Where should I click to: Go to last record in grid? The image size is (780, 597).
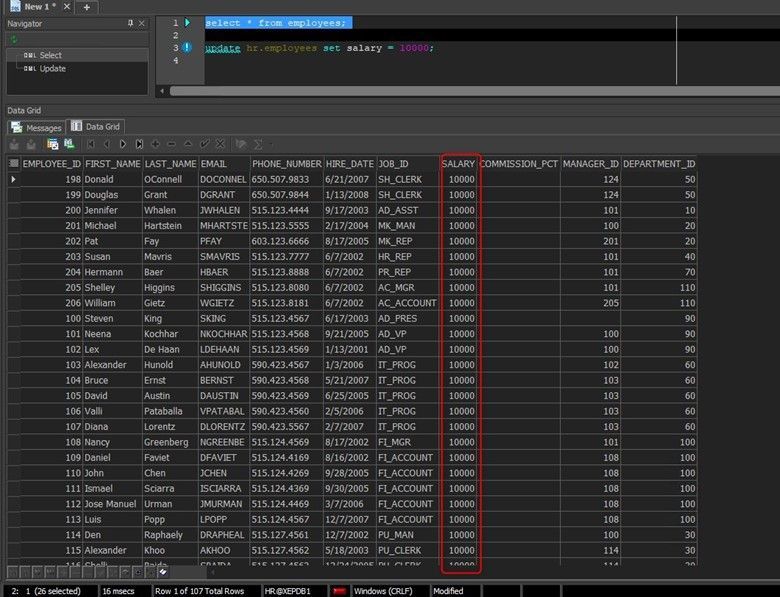pos(139,144)
